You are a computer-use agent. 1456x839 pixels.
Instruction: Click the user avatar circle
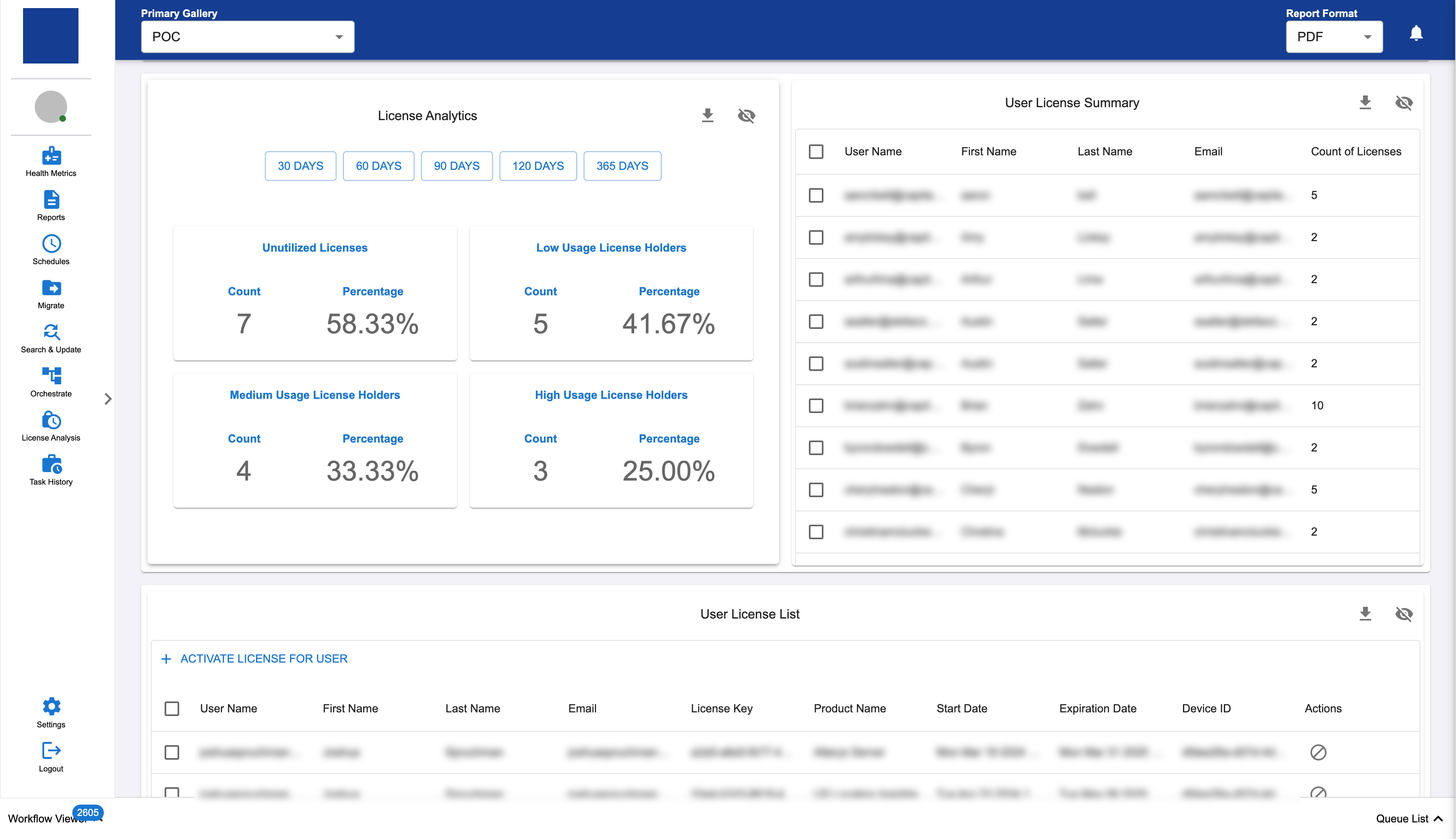[51, 107]
